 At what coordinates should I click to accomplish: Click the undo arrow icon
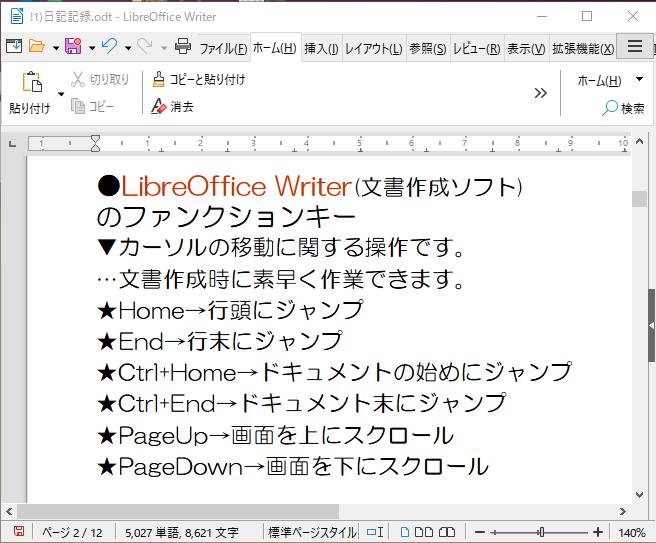(x=110, y=46)
